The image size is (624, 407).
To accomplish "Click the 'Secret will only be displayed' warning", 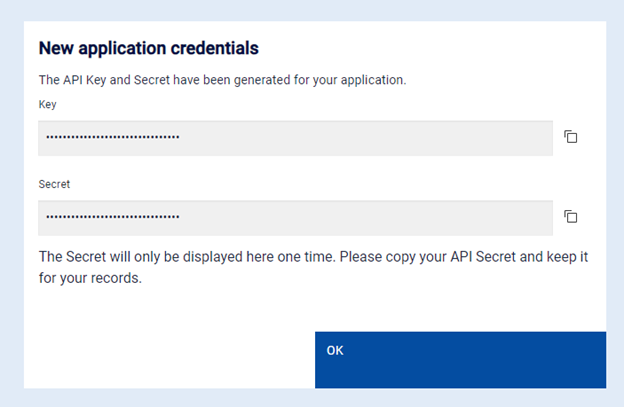I will tap(313, 257).
